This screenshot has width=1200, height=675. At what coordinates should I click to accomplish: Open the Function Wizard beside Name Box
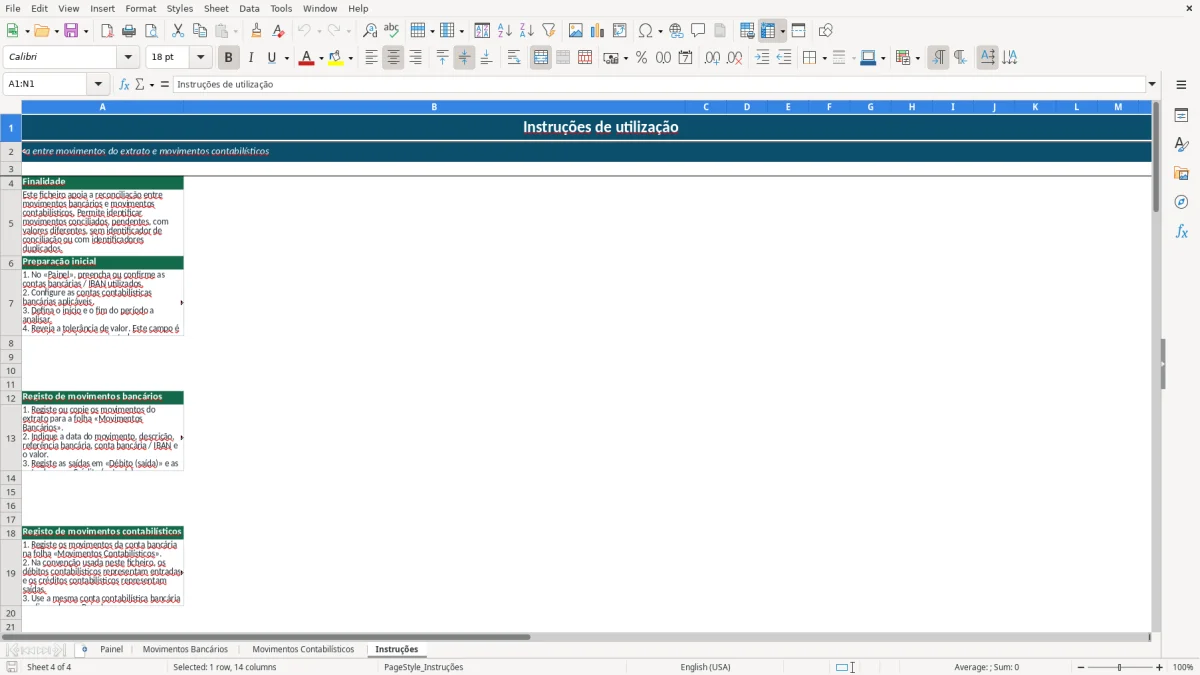click(125, 84)
